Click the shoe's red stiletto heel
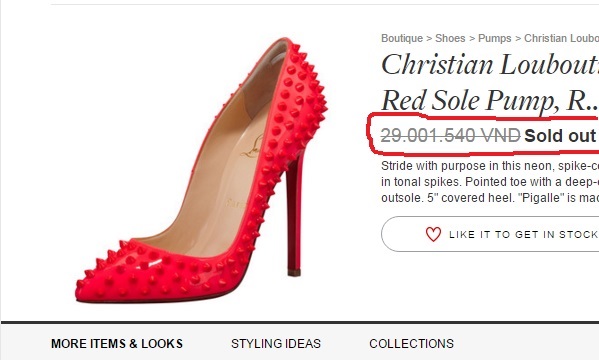 coord(294,214)
